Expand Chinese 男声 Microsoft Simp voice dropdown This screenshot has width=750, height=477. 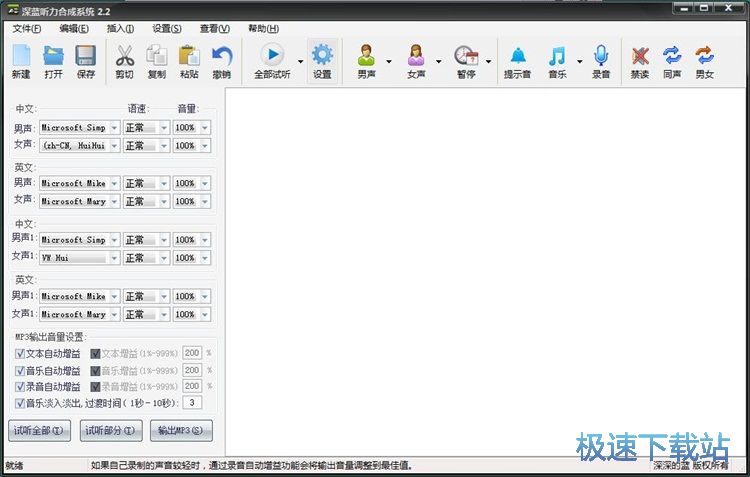(114, 128)
